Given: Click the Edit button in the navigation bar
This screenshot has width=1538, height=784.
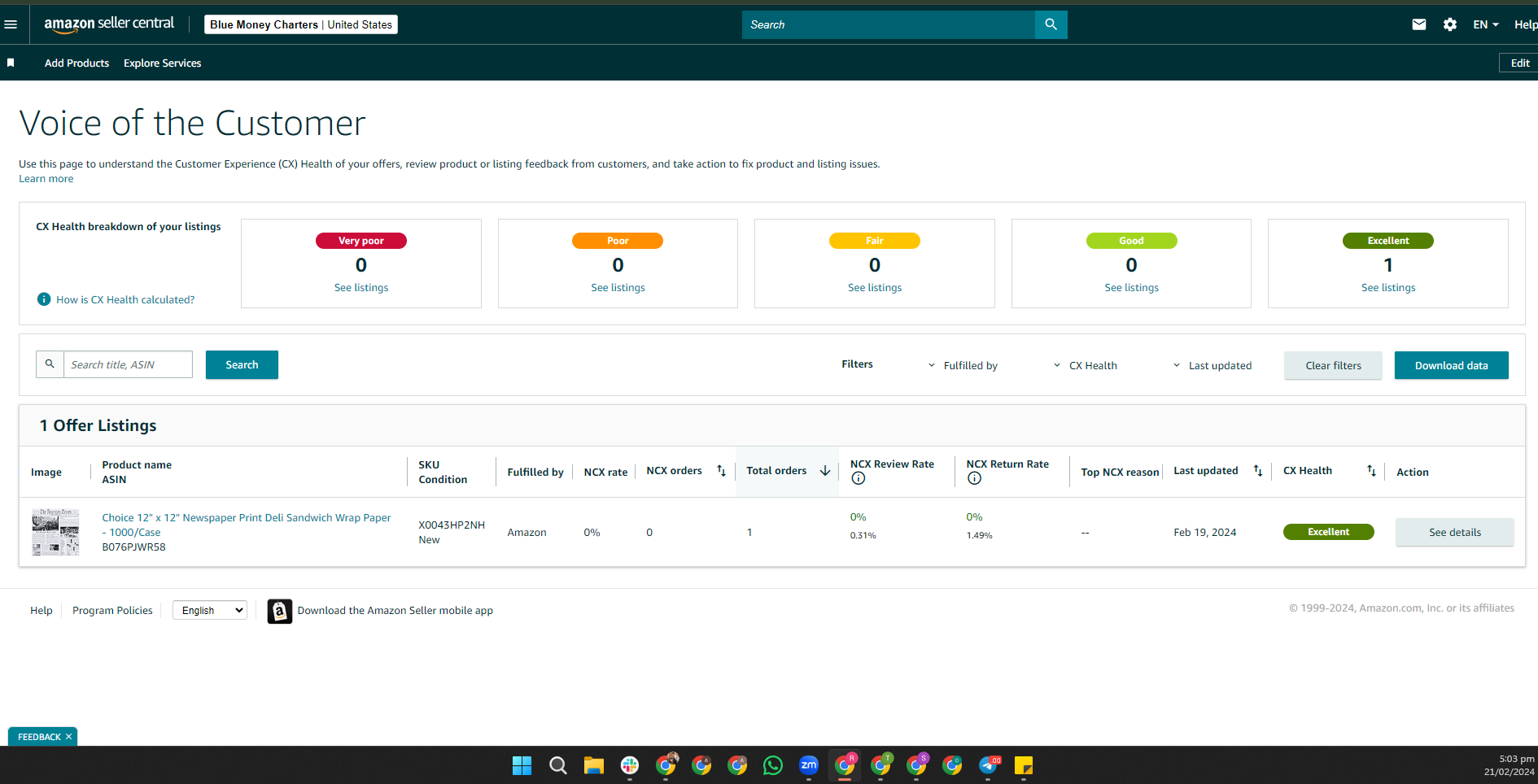Looking at the screenshot, I should click(x=1519, y=63).
